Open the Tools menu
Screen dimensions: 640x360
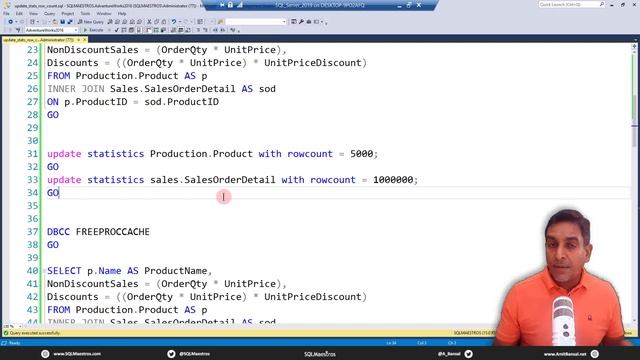coord(85,13)
